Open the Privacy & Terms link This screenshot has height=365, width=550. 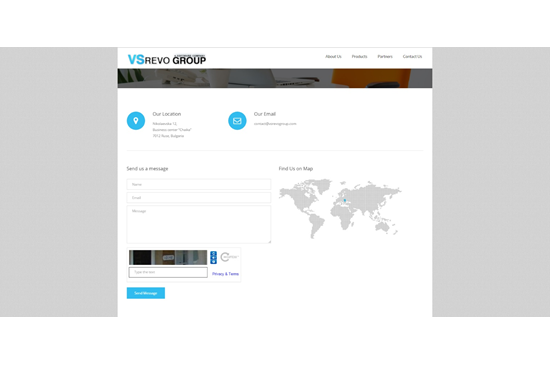click(225, 274)
